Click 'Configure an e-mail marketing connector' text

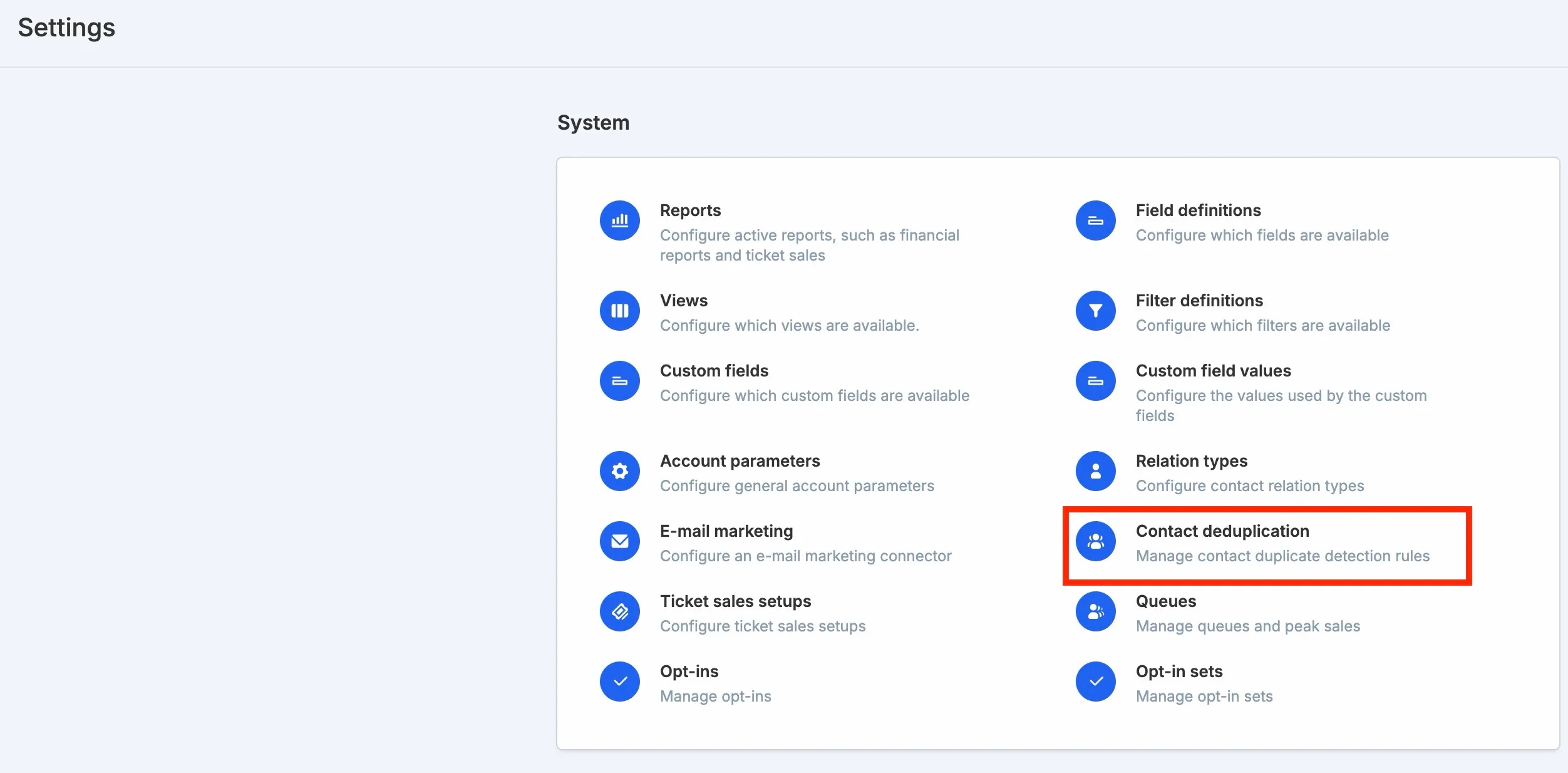click(x=805, y=556)
